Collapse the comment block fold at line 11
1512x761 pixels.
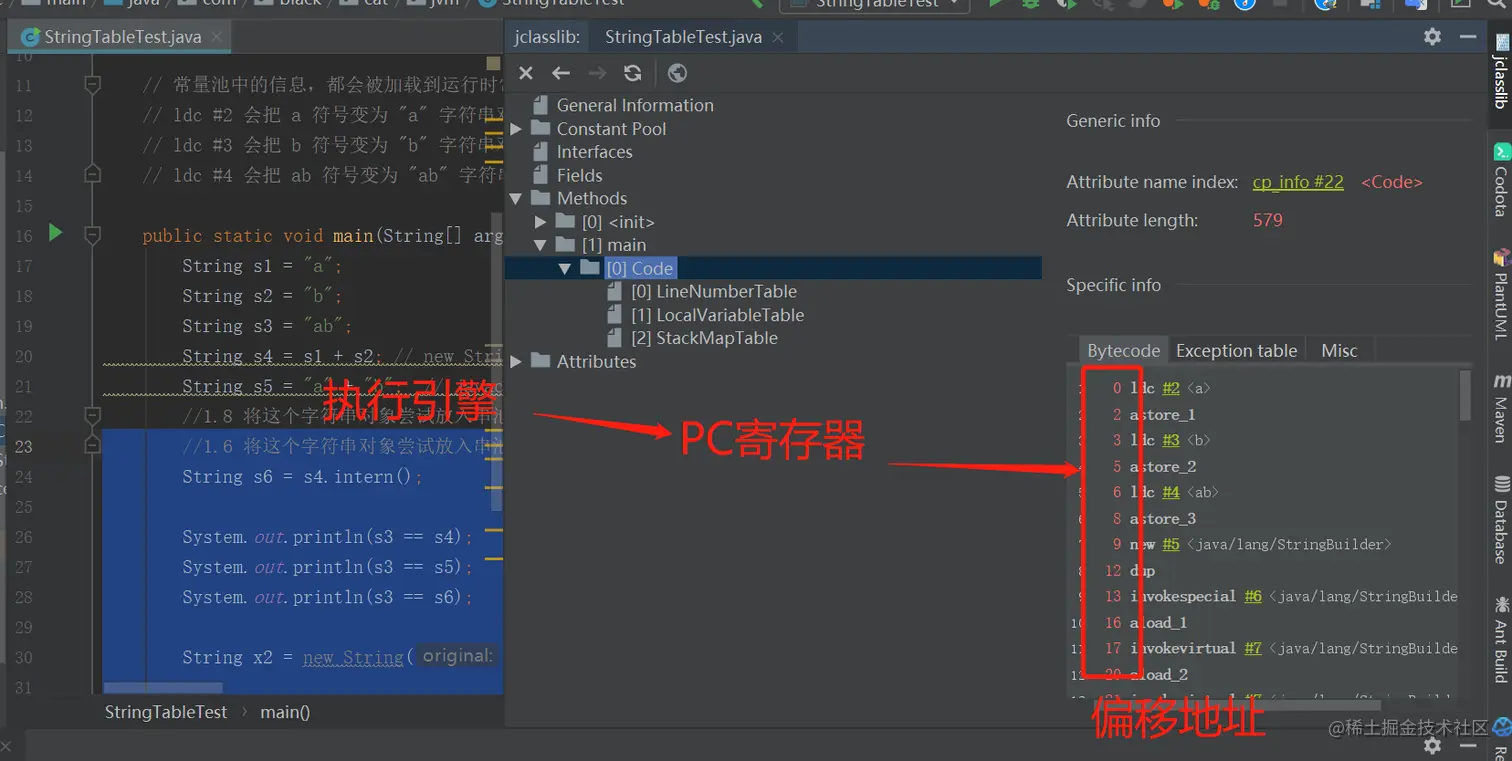click(x=93, y=85)
